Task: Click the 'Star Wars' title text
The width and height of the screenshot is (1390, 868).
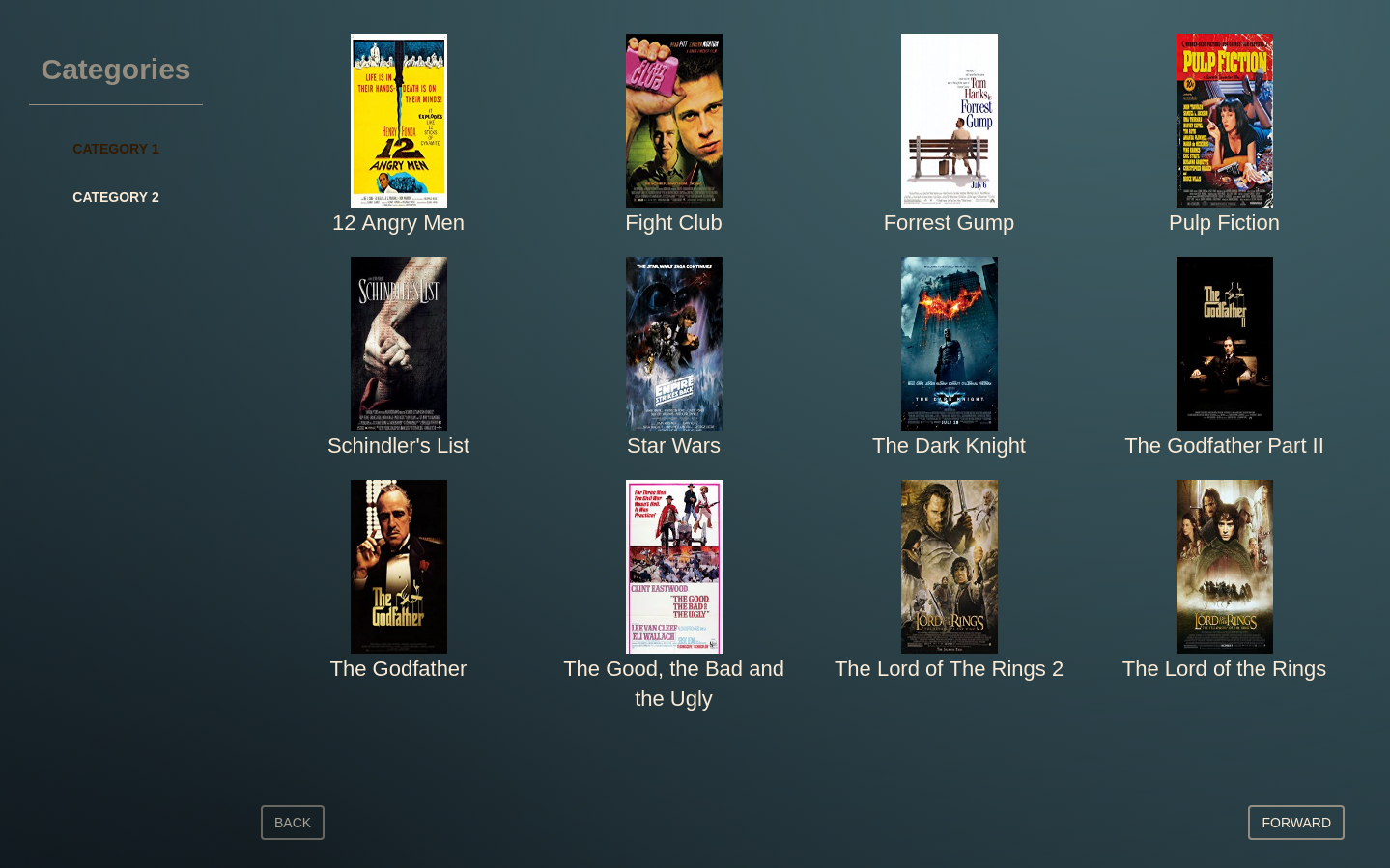Action: coord(673,446)
